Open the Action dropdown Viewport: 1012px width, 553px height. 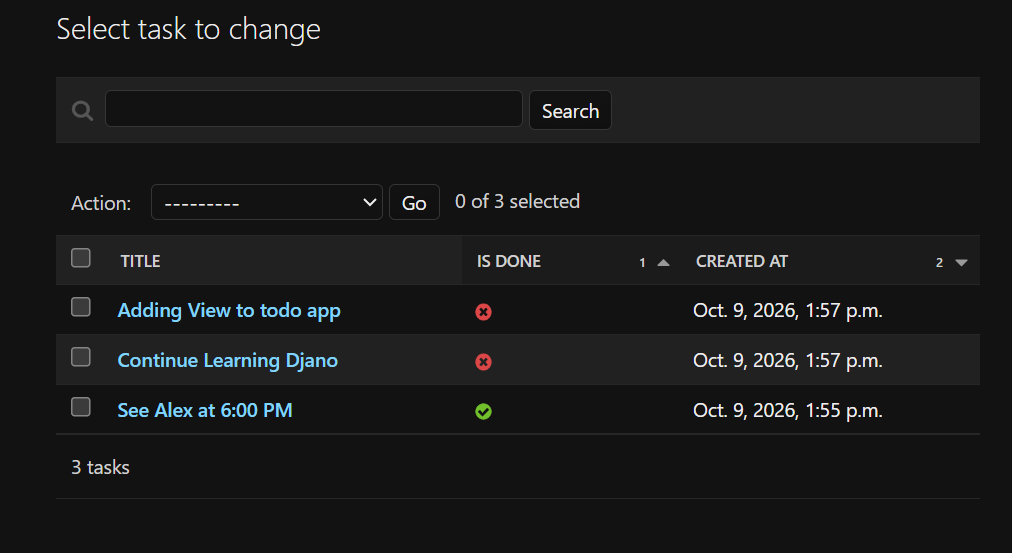tap(267, 203)
